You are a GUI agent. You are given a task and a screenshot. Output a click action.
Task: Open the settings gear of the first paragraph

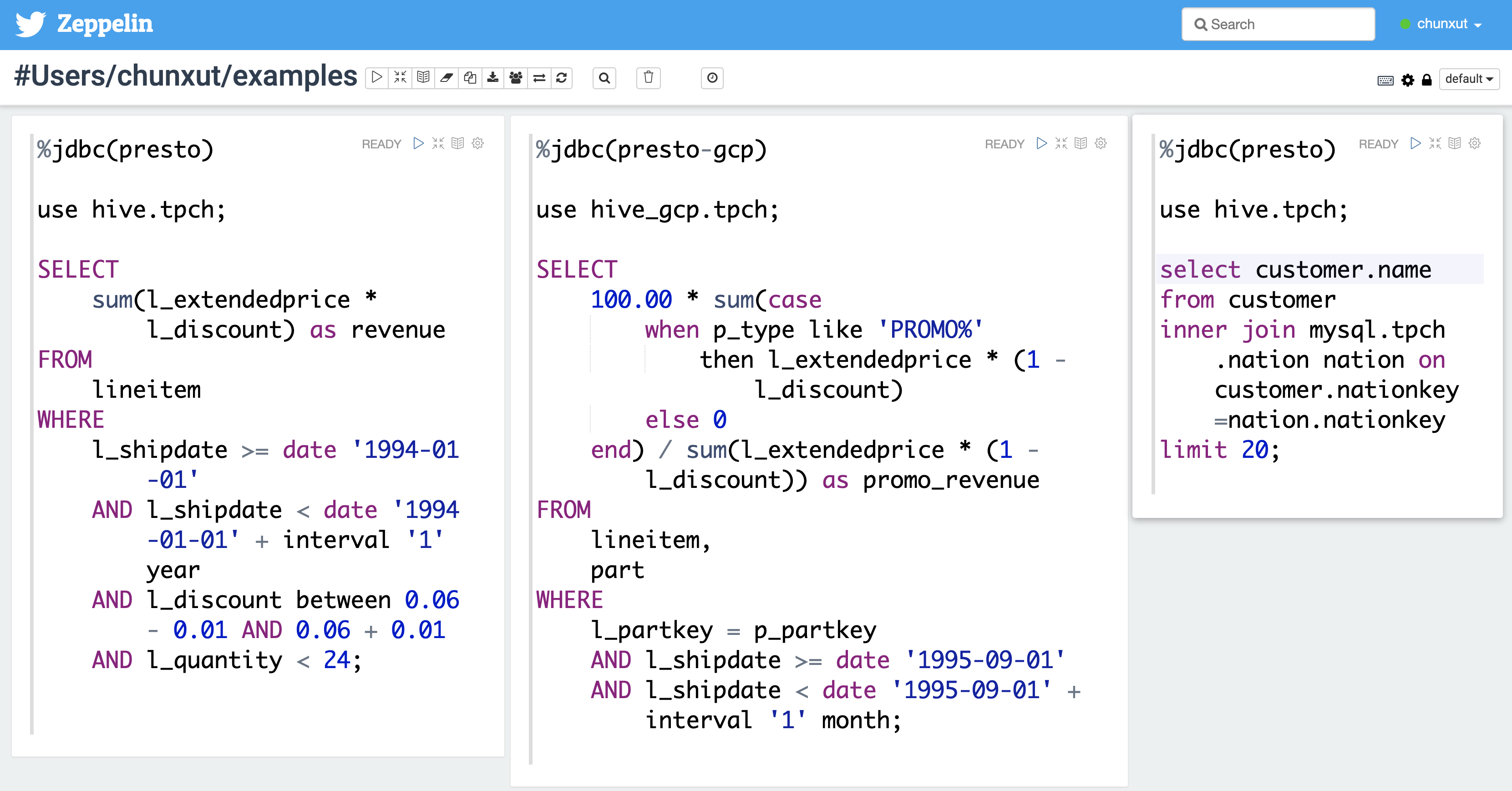478,144
